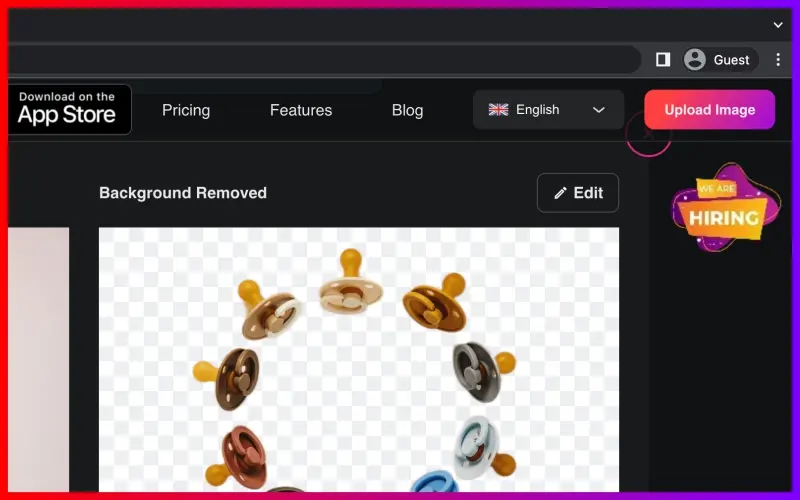Viewport: 800px width, 500px height.
Task: Click the original image preview strip
Action: [38, 360]
